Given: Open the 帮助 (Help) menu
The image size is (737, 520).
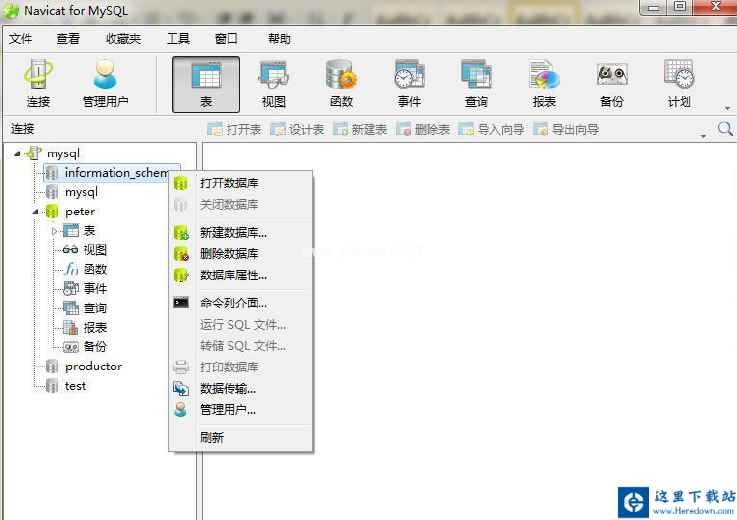Looking at the screenshot, I should click(x=279, y=39).
